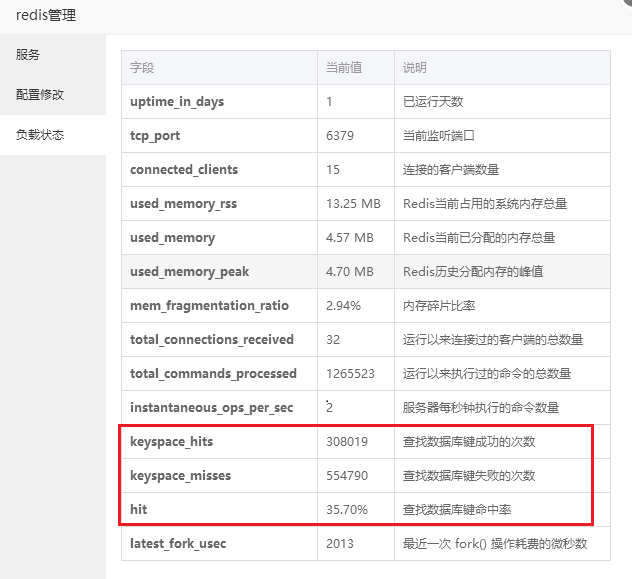Switch to the 配置修改 tab
This screenshot has height=579, width=632.
pyautogui.click(x=53, y=95)
